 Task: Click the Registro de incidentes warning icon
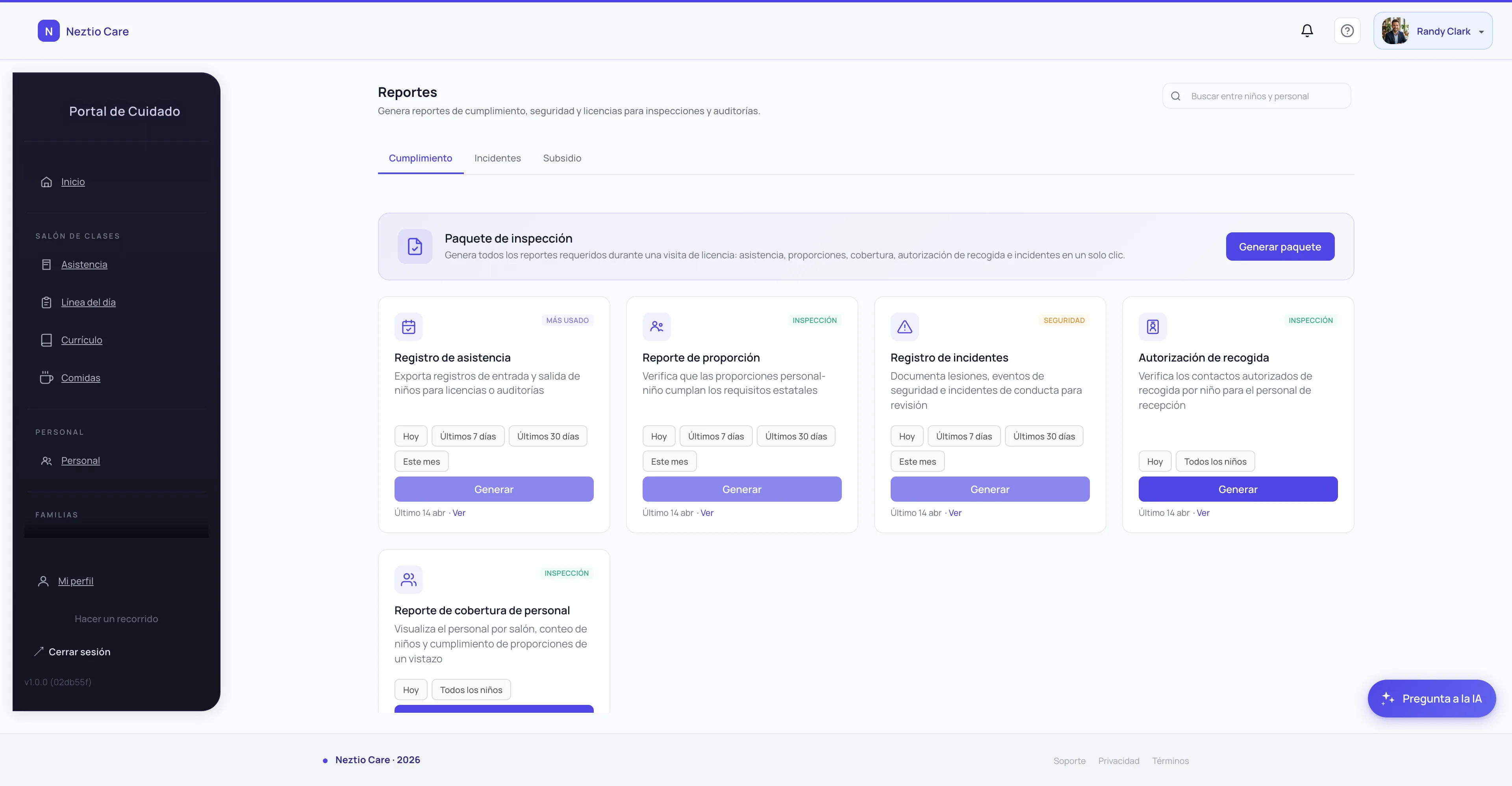point(904,327)
